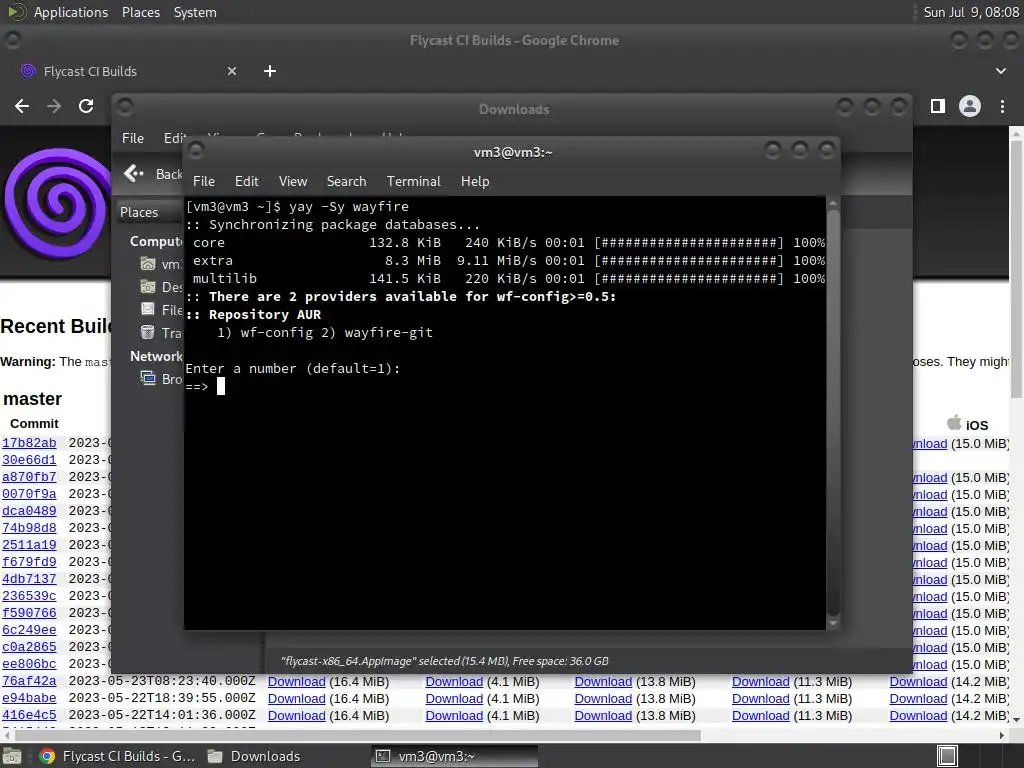This screenshot has width=1024, height=768.
Task: Open terminal Search menu
Action: 346,181
